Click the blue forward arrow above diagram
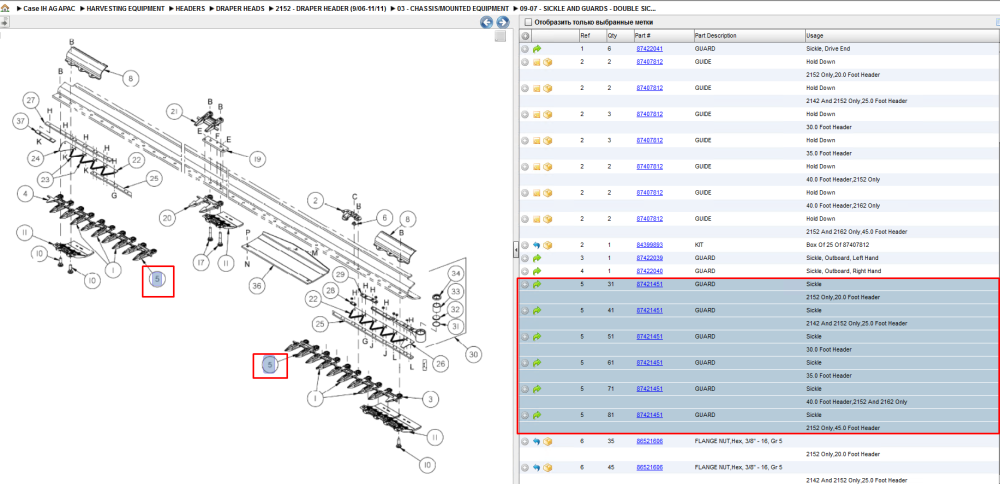 pos(503,23)
